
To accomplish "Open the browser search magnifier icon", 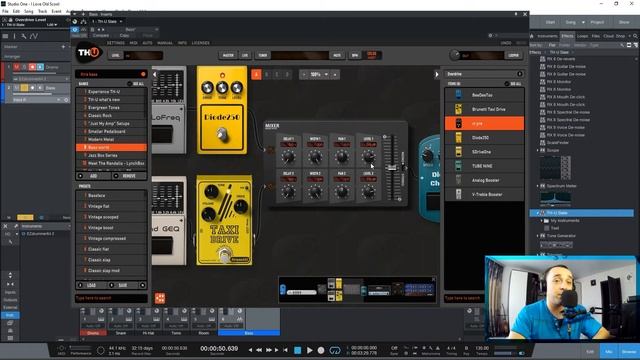I will coord(635,36).
